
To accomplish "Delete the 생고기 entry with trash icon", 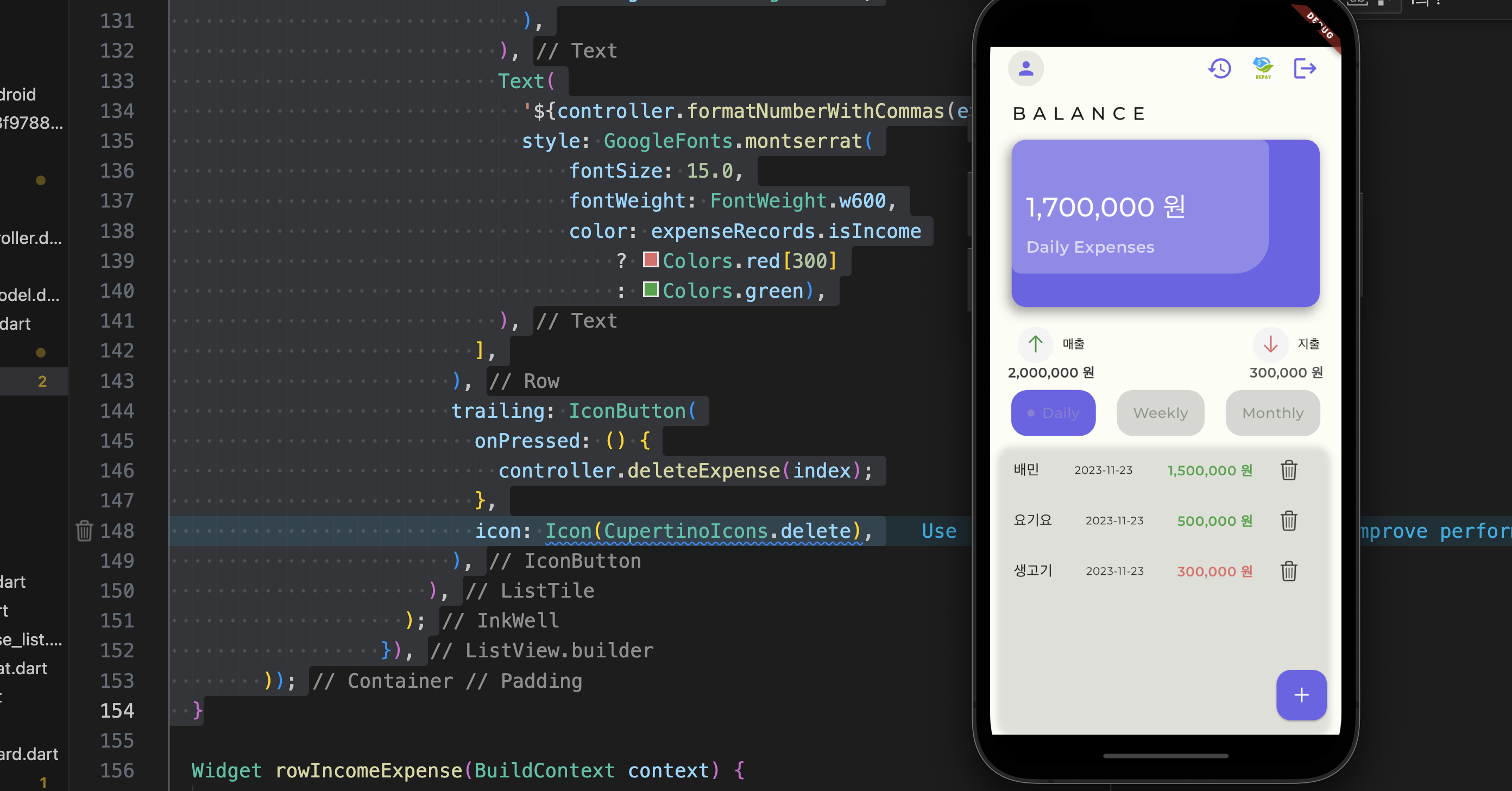I will [x=1288, y=571].
